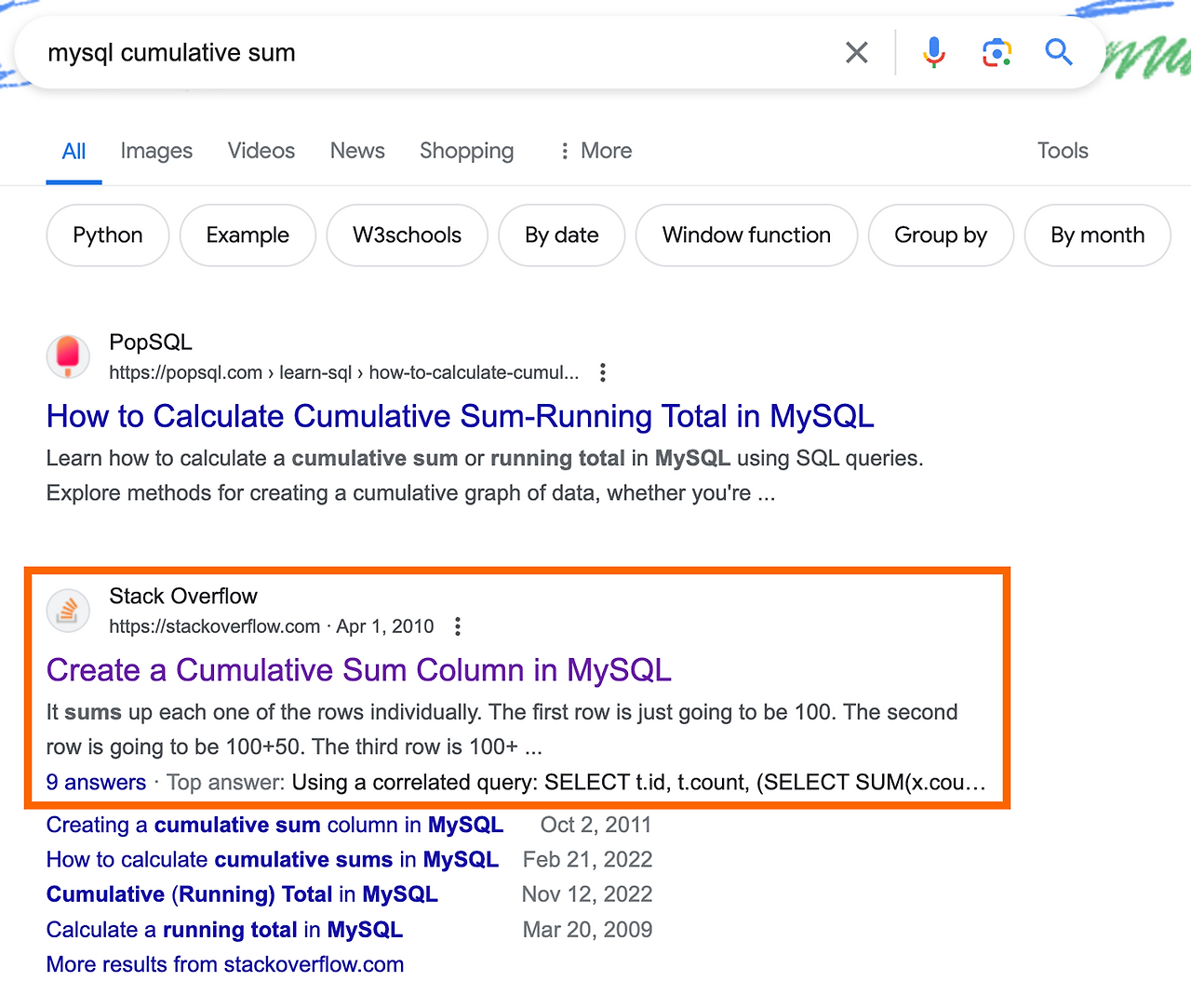Open 'Creating a cumulative sum column in MySQL' link
Screen dimensions: 1191x1008
[x=274, y=825]
